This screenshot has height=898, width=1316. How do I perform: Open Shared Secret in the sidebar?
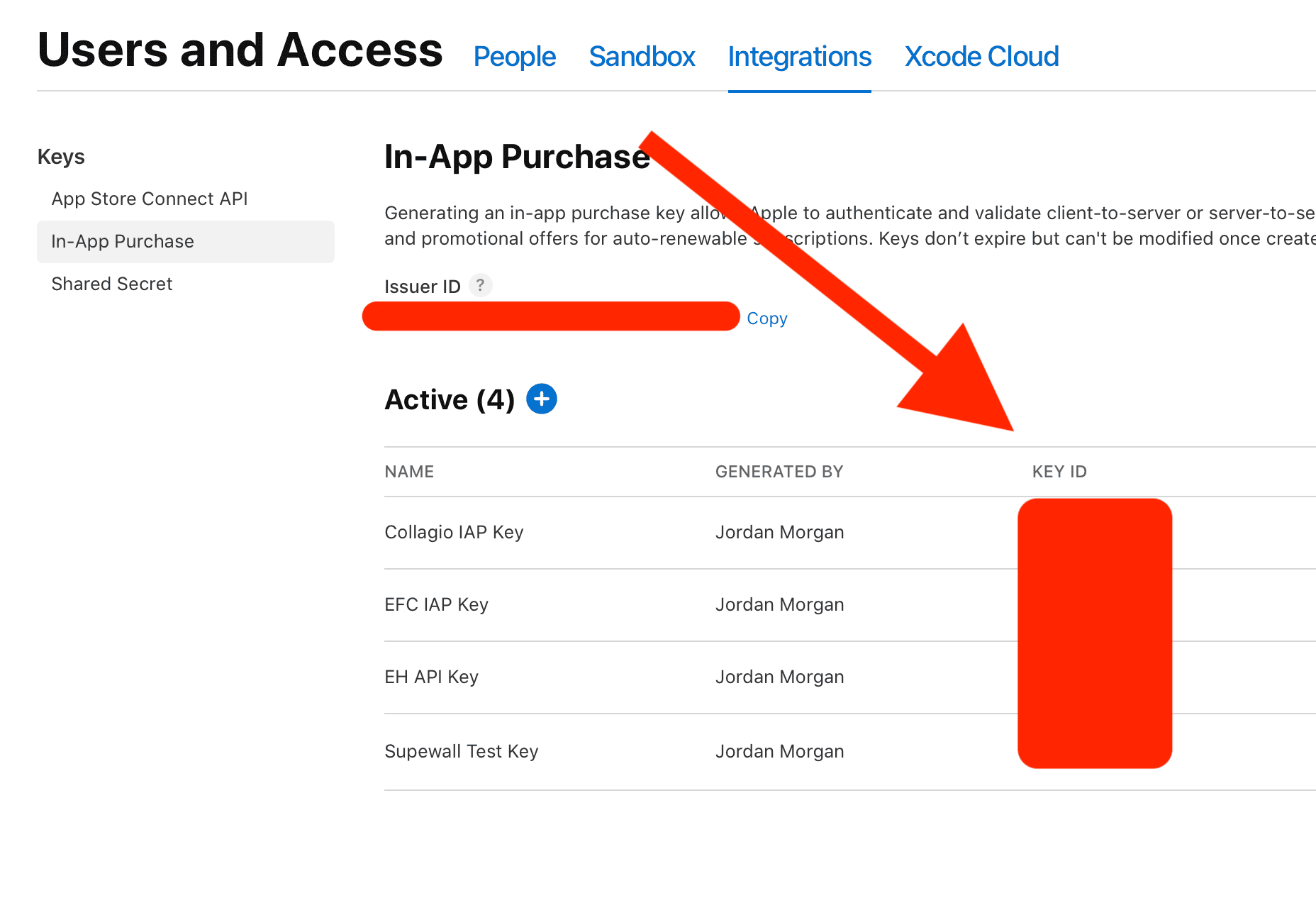[112, 284]
